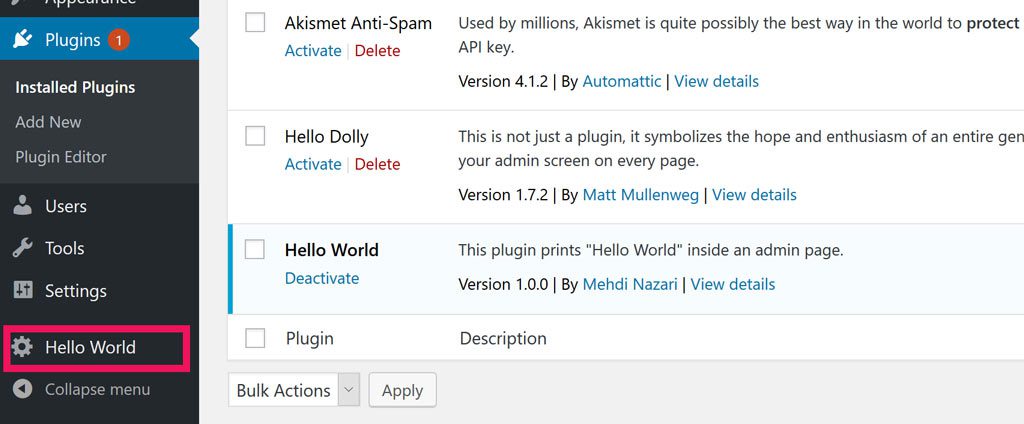View details for Hello Dolly
Screen dimensions: 1024x424
[754, 195]
